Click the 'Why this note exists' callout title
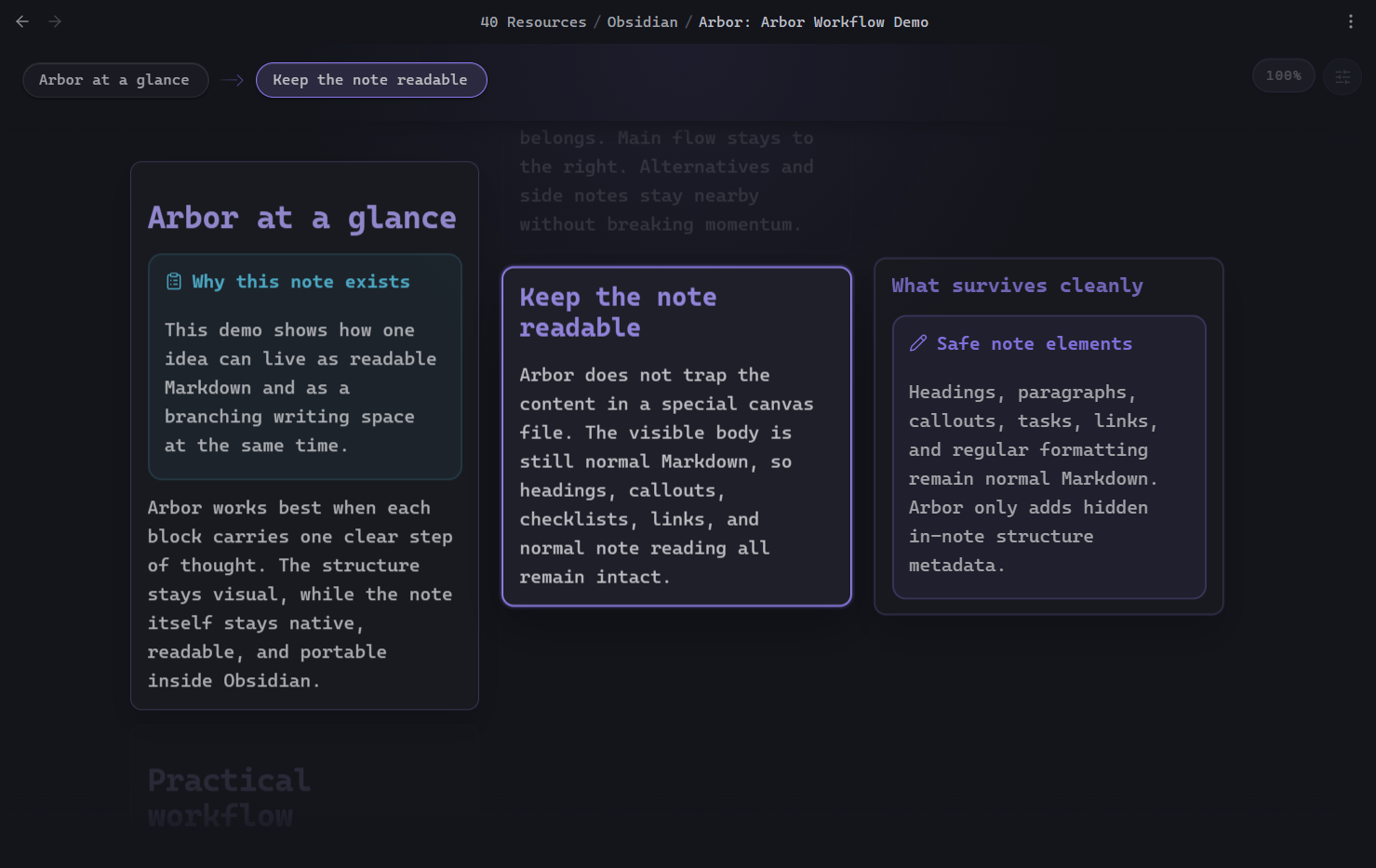 click(301, 282)
